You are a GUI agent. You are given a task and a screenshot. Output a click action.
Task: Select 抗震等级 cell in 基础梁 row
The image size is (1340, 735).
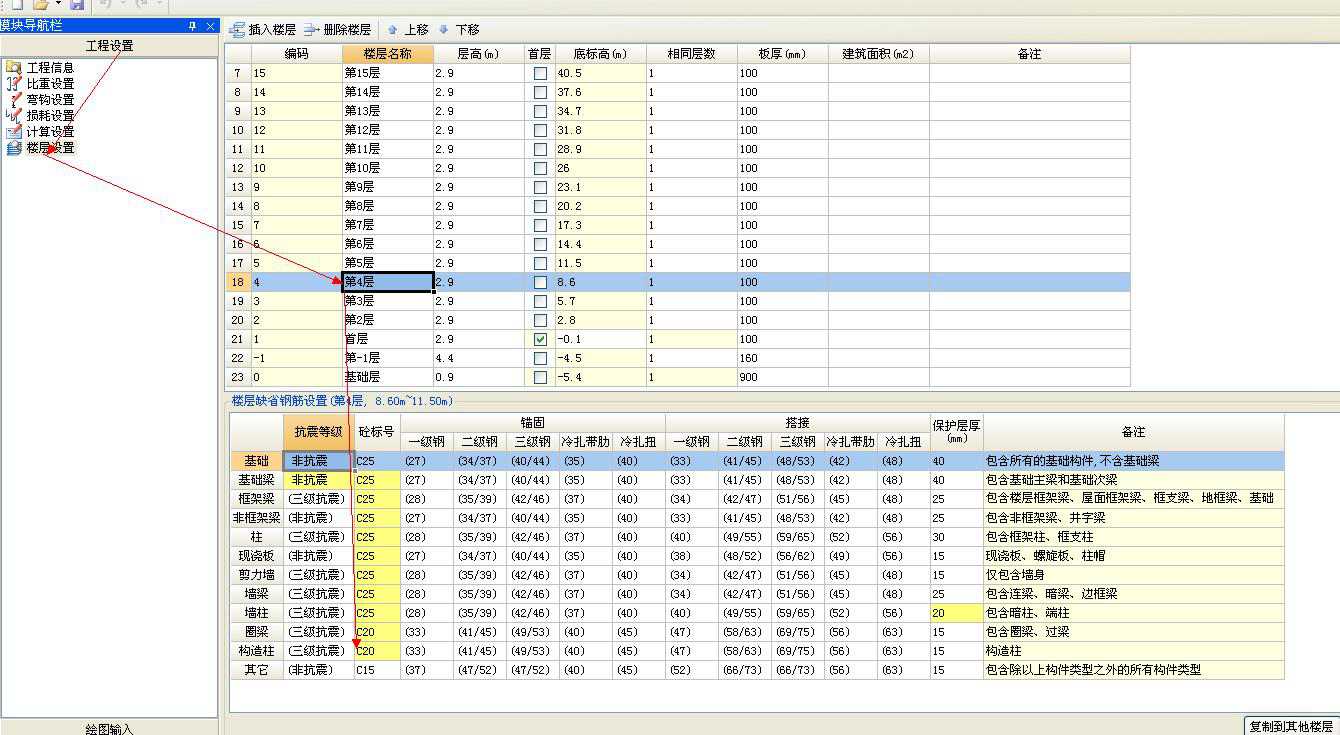pos(318,480)
